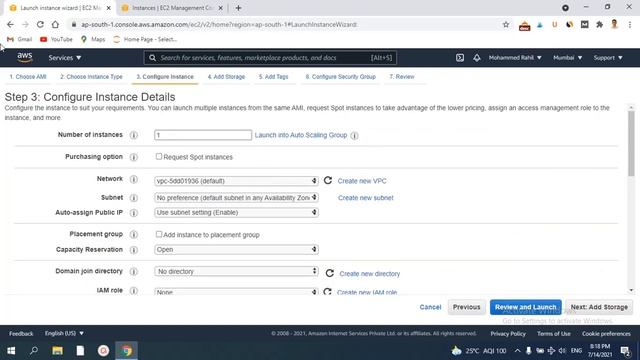Refresh the Network VPC list
The width and height of the screenshot is (640, 360).
pos(328,180)
